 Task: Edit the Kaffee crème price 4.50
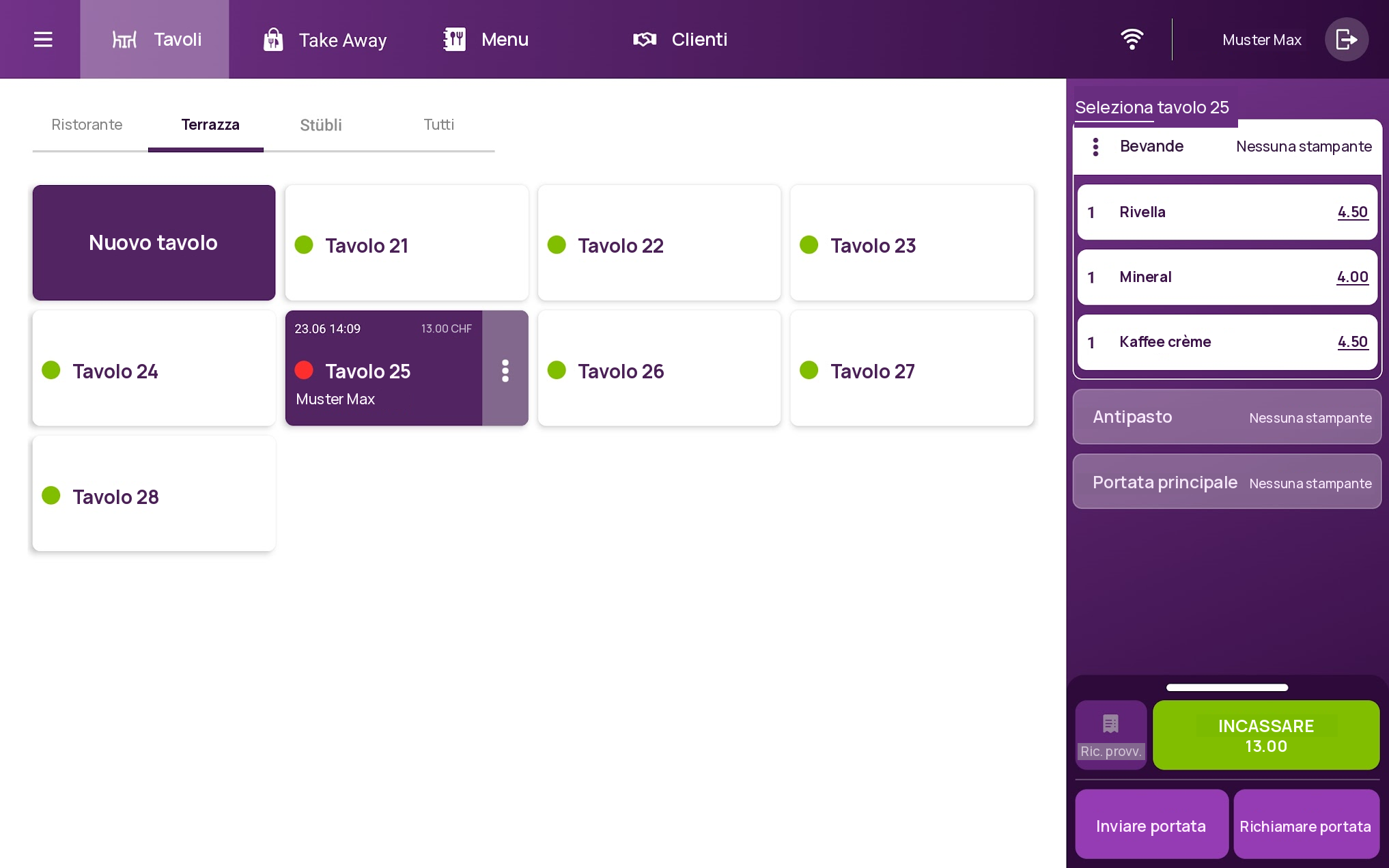pyautogui.click(x=1352, y=342)
